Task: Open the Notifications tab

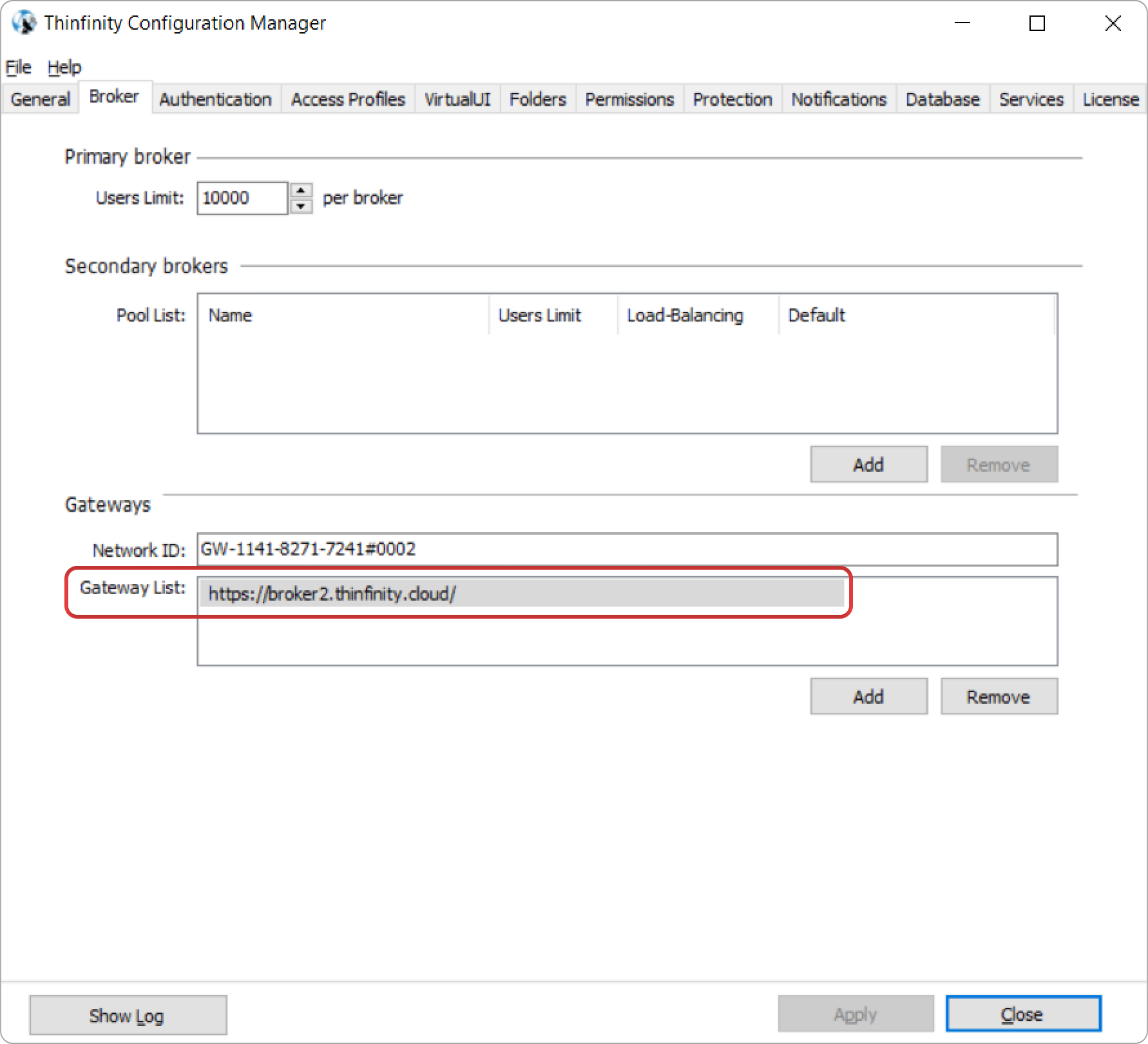Action: pos(839,99)
